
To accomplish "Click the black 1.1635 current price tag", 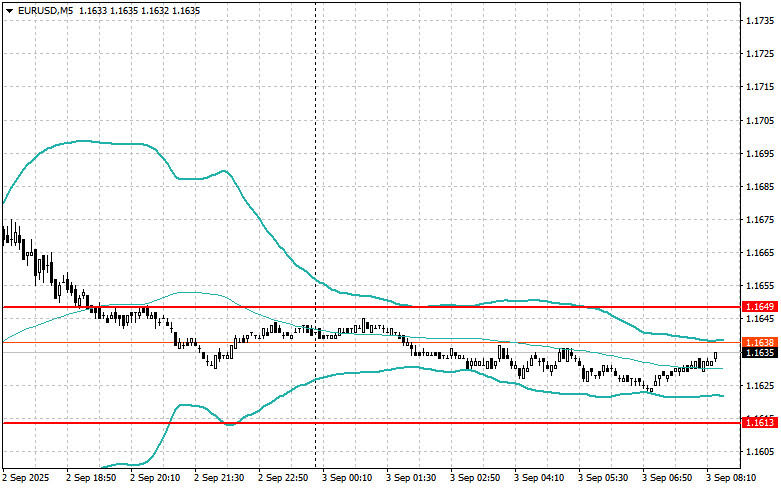I will [760, 353].
